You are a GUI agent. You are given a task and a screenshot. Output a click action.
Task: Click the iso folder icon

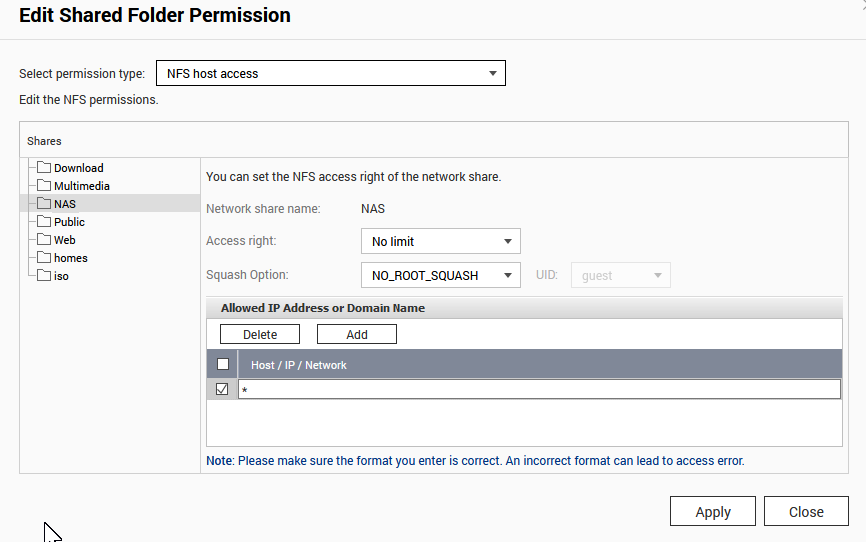pos(44,276)
